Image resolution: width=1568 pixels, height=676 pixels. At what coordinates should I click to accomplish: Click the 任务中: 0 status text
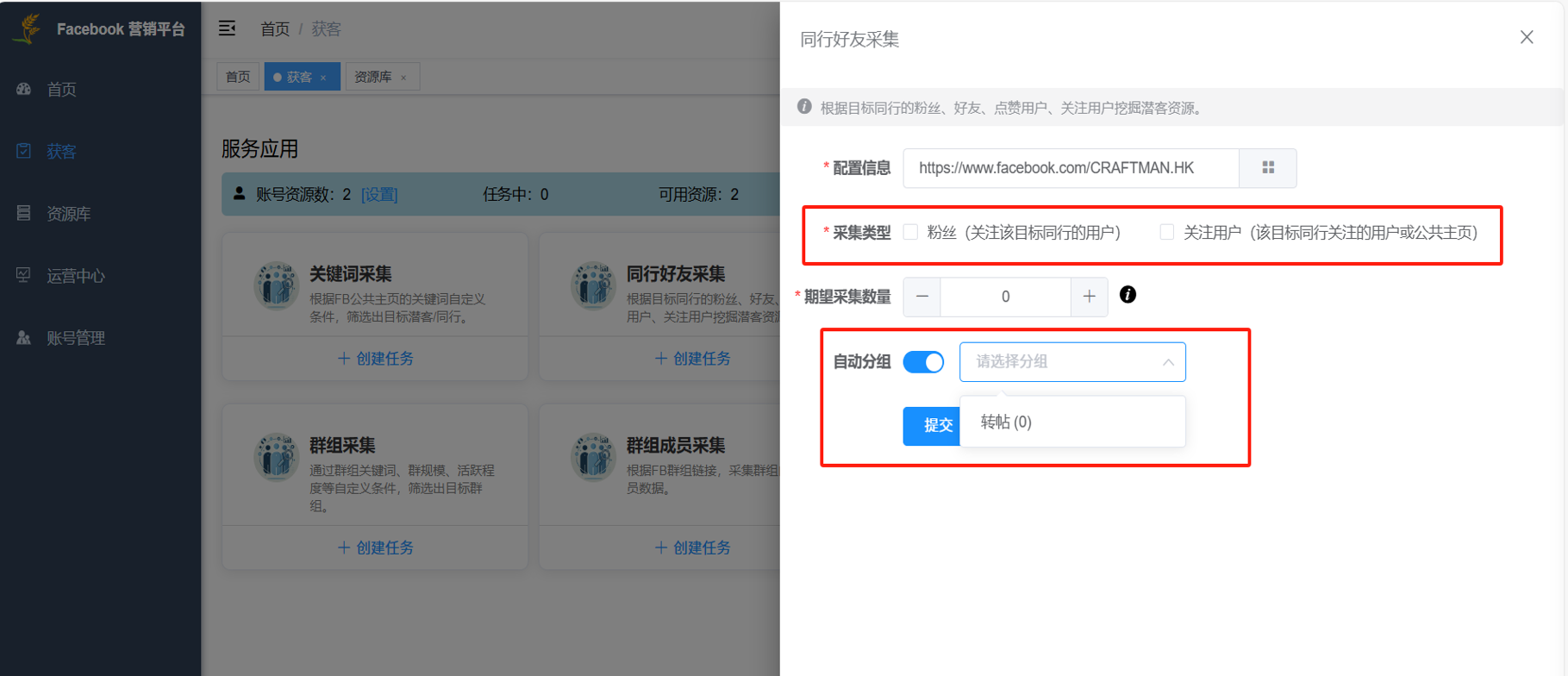point(515,195)
